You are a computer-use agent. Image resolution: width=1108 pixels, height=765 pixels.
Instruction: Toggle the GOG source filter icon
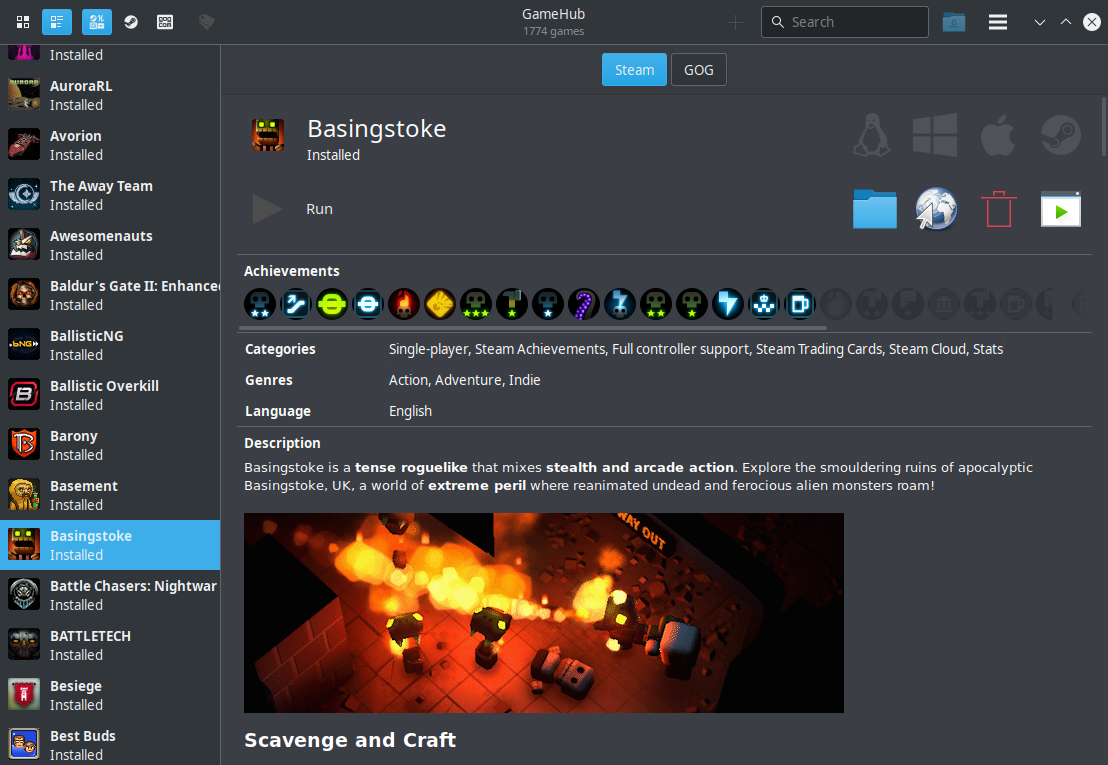[x=165, y=22]
